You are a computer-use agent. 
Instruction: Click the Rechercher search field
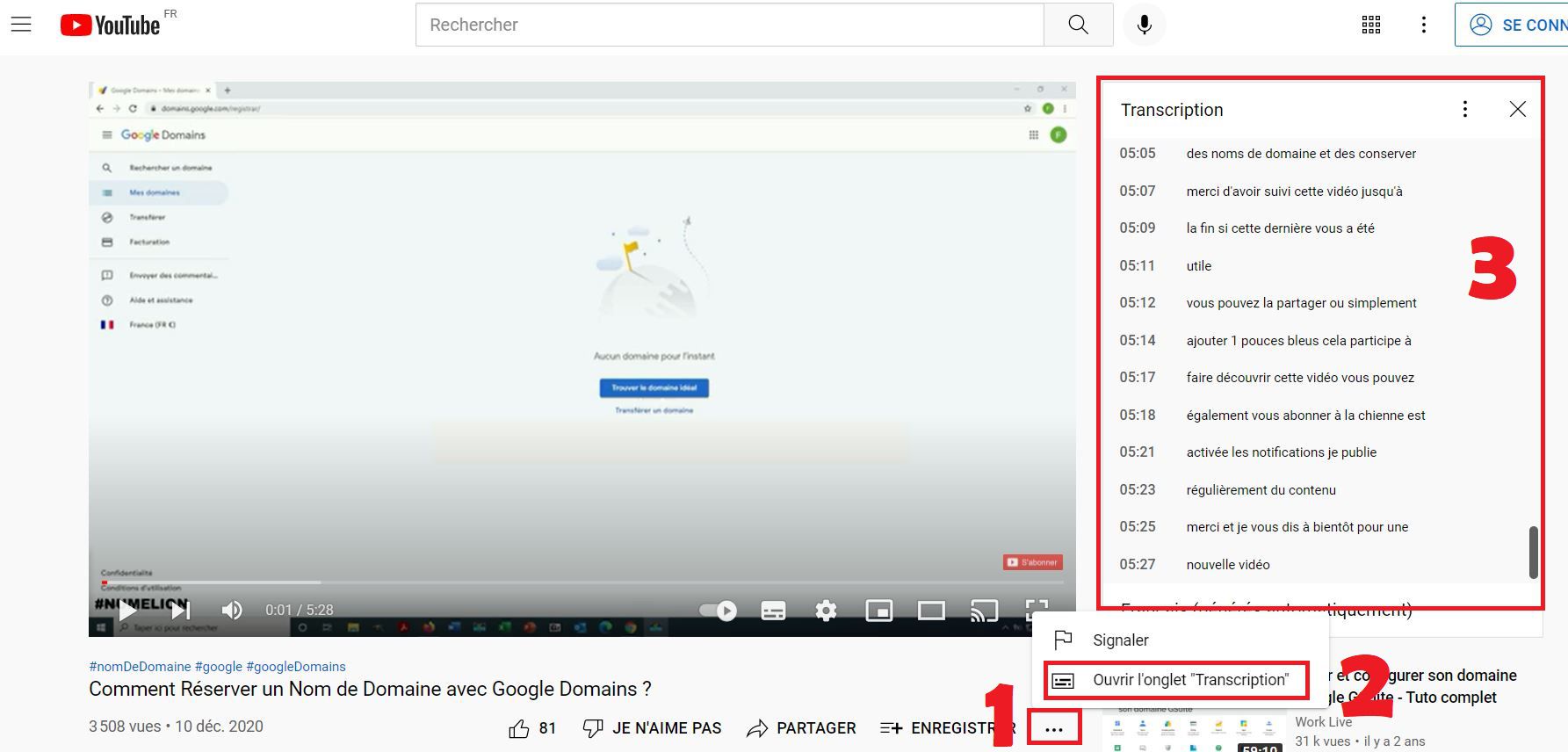click(x=729, y=25)
